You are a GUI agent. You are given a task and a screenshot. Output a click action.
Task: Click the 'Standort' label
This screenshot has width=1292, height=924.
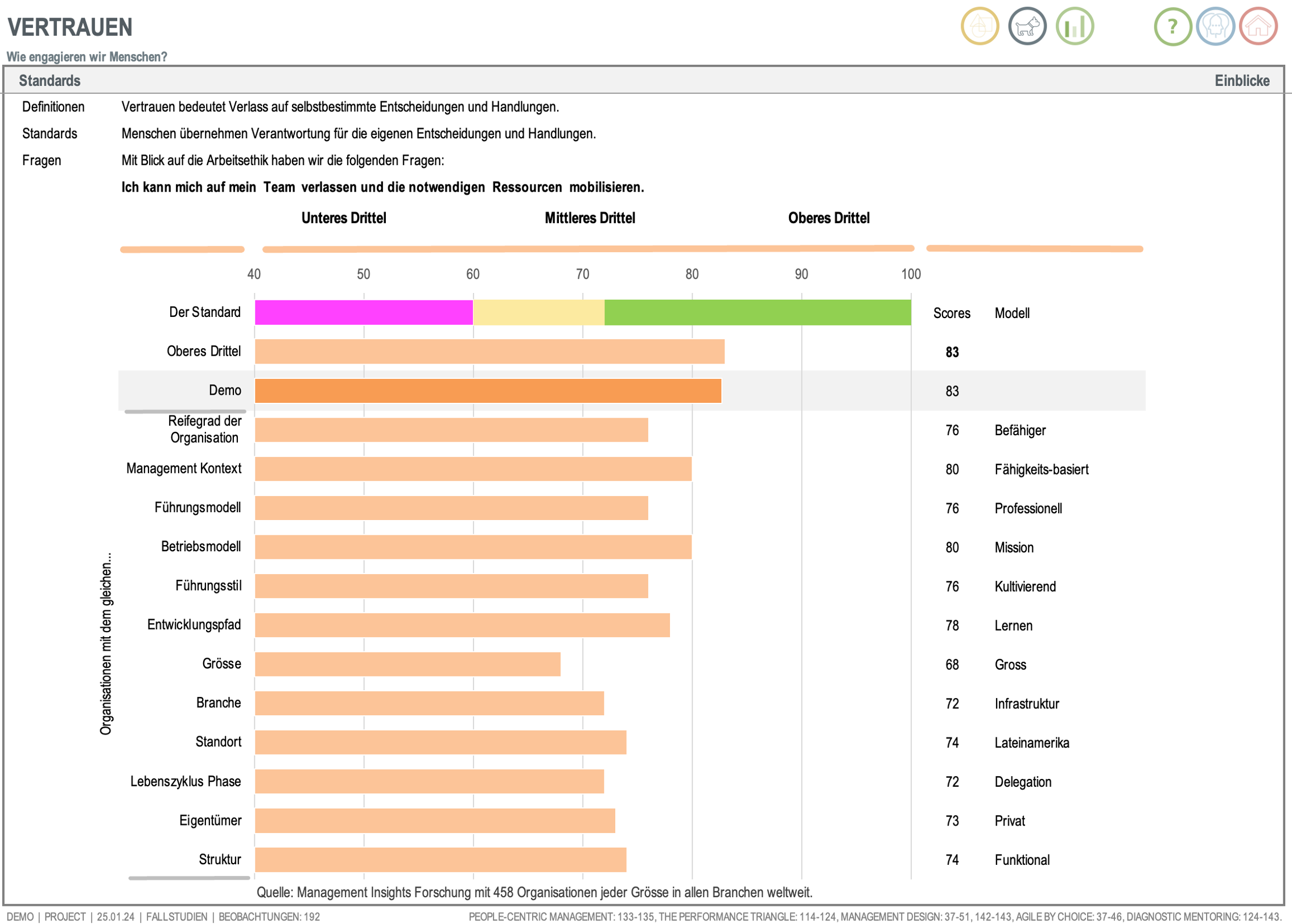pyautogui.click(x=219, y=742)
